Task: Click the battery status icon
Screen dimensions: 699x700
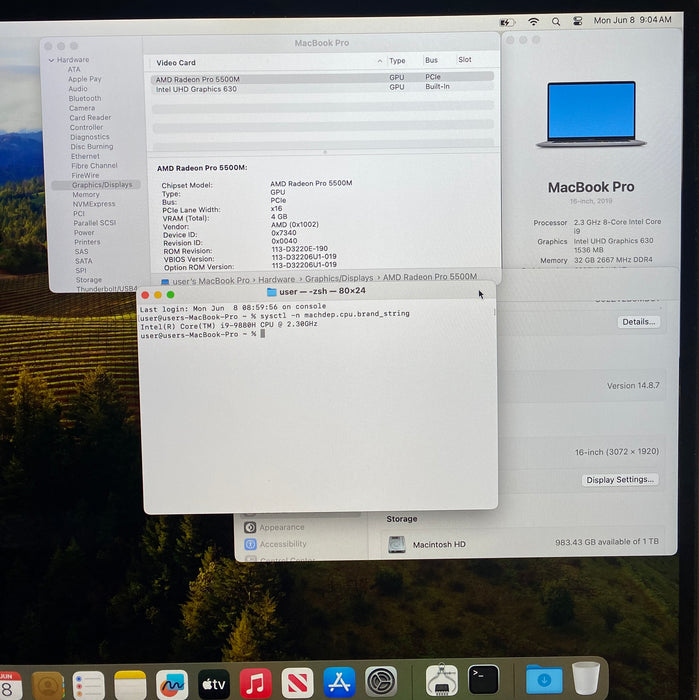Action: click(x=507, y=22)
